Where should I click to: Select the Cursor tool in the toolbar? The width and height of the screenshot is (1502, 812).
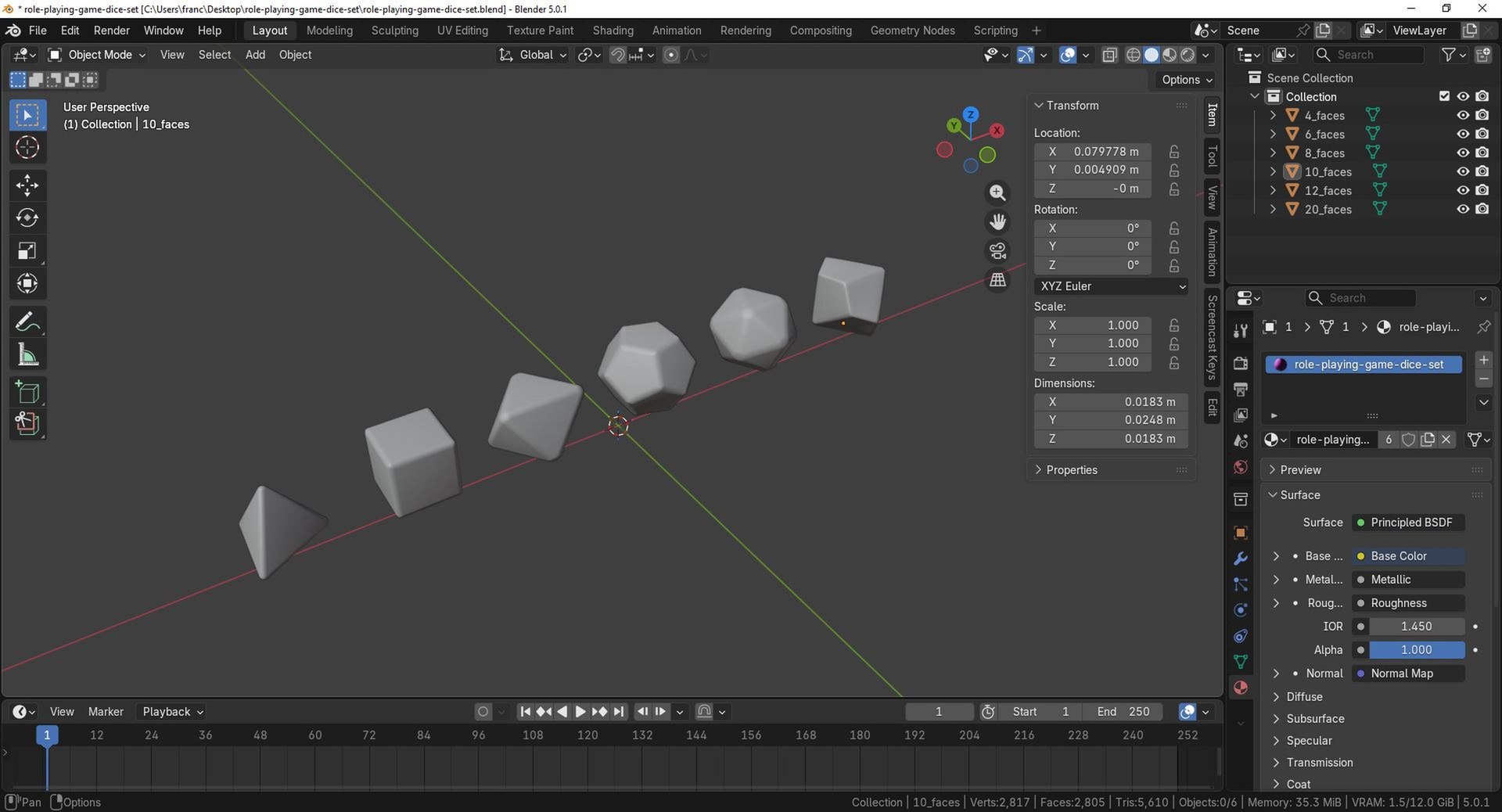27,148
